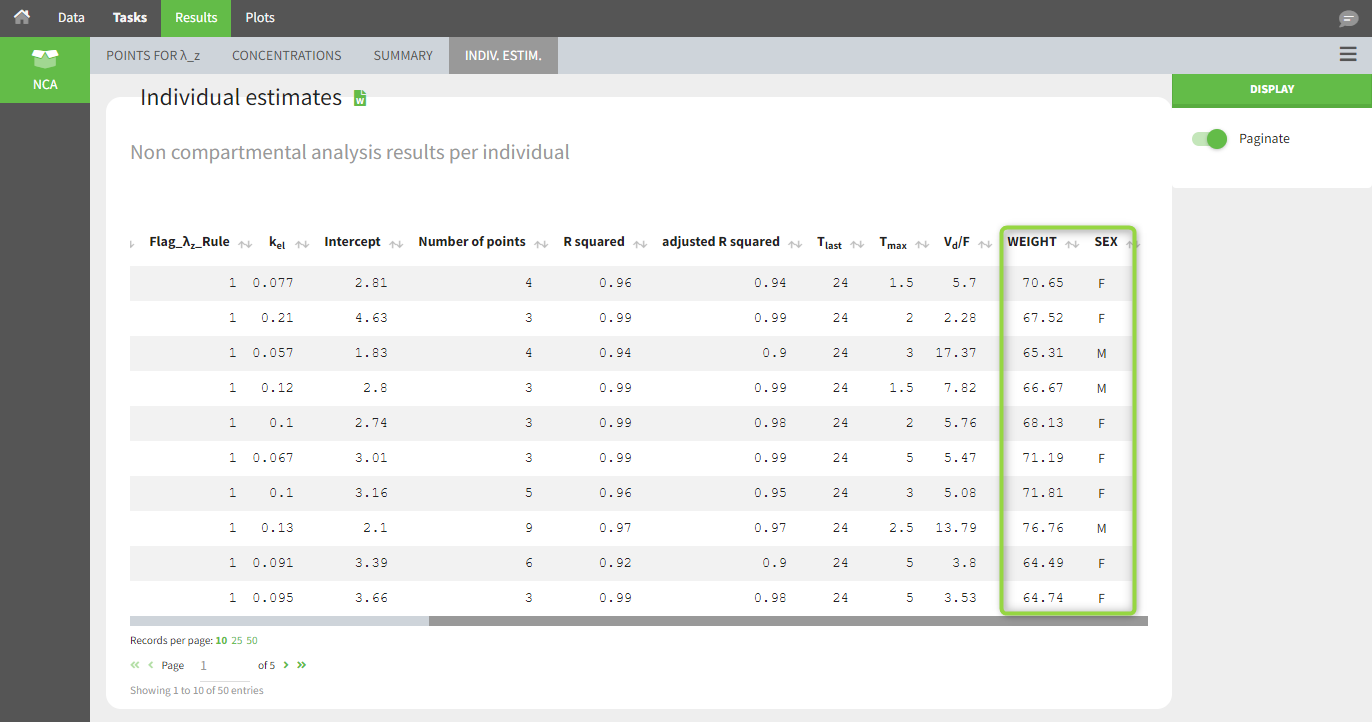Set records per page to 50
This screenshot has height=722, width=1372.
pos(252,640)
